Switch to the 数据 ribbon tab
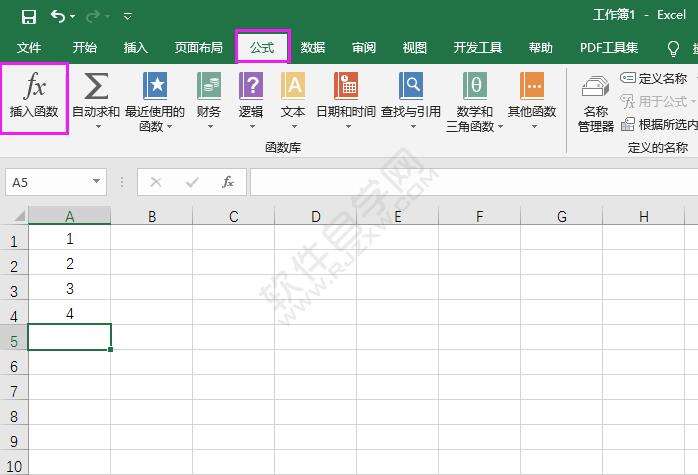This screenshot has width=698, height=475. (x=313, y=47)
